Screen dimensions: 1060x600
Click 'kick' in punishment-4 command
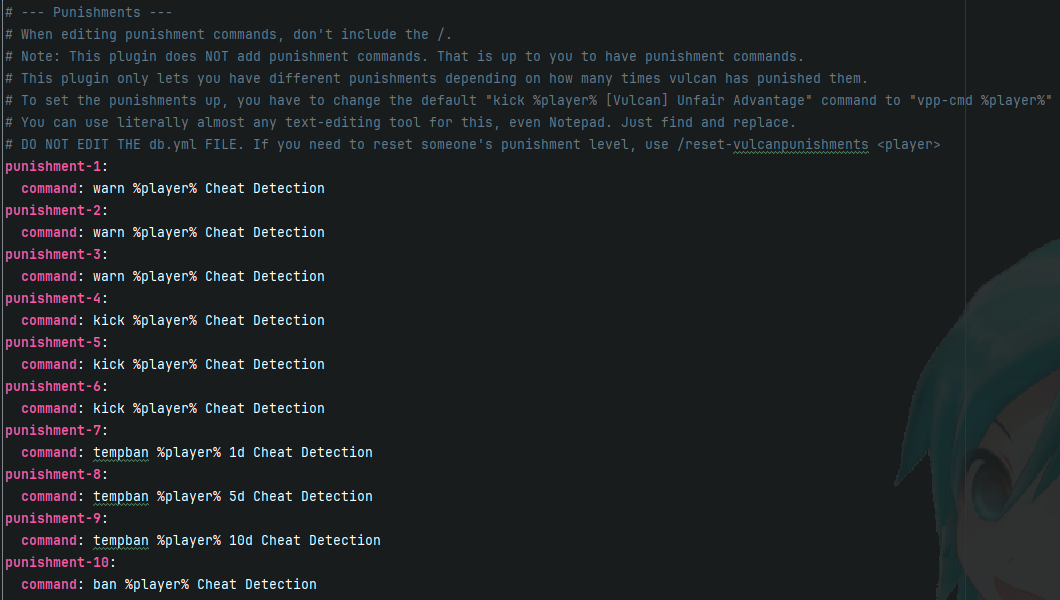click(x=109, y=320)
